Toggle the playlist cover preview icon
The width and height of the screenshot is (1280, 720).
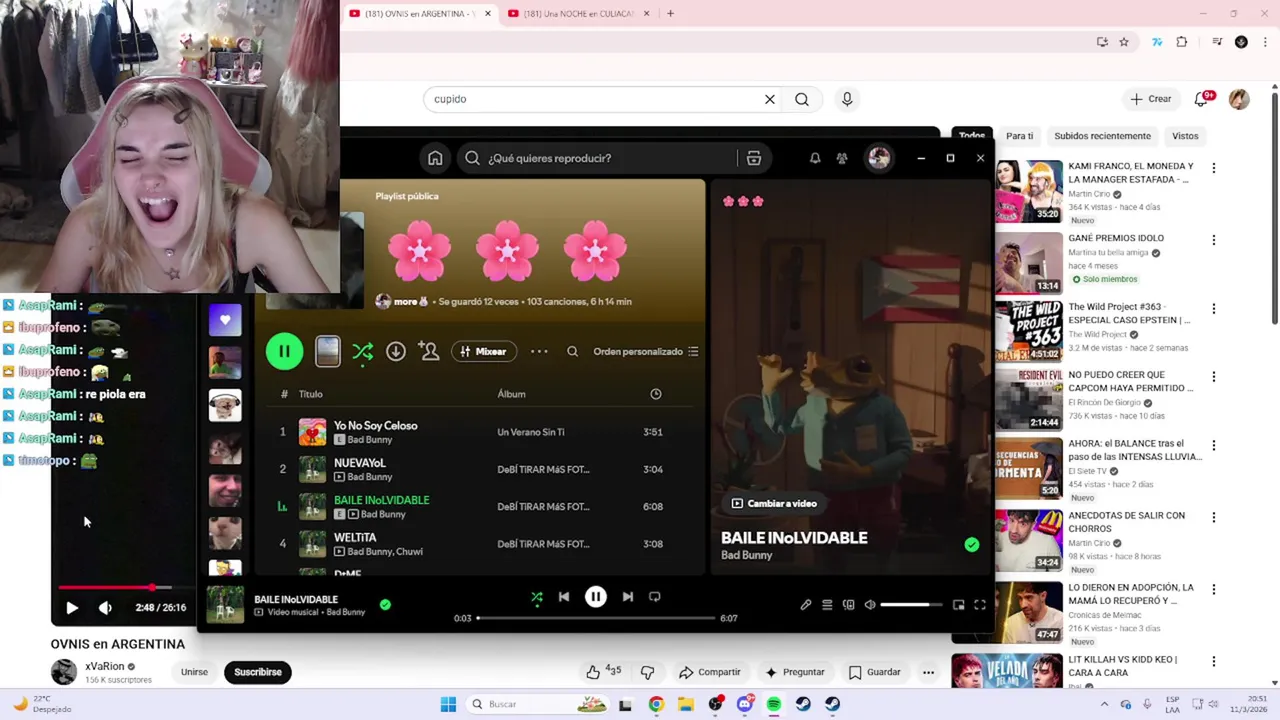328,351
